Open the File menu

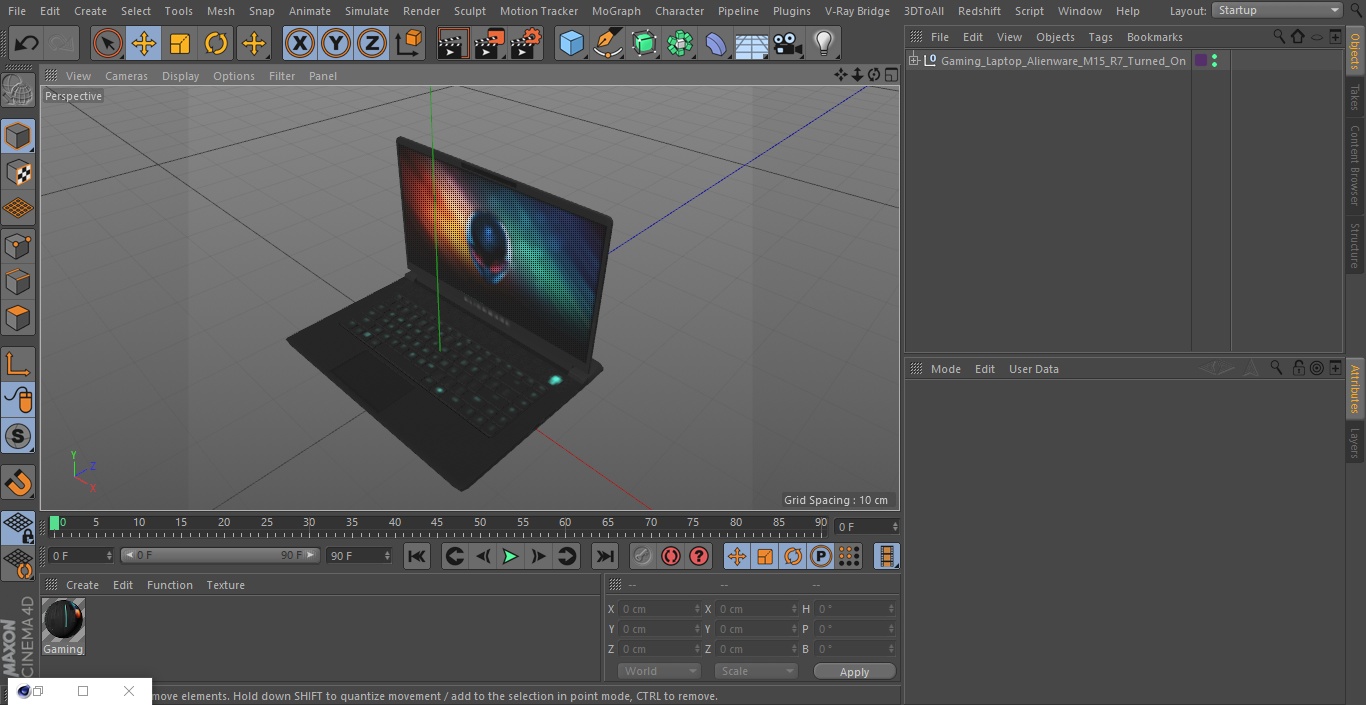17,10
